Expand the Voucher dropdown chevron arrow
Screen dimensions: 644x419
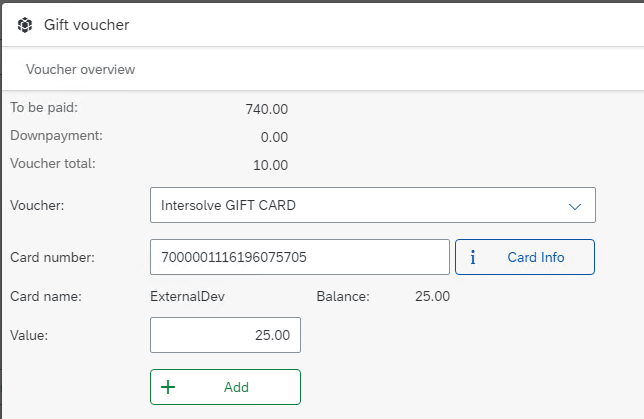[x=575, y=206]
